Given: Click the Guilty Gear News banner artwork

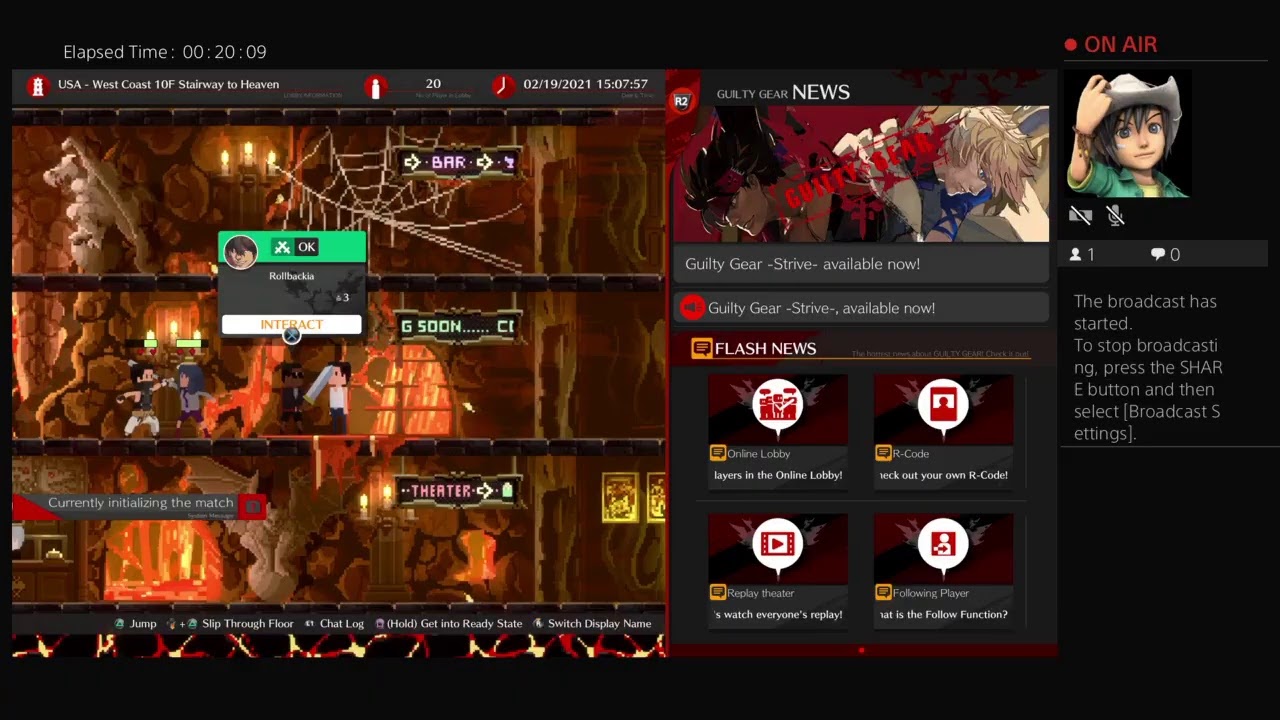Looking at the screenshot, I should (x=861, y=174).
